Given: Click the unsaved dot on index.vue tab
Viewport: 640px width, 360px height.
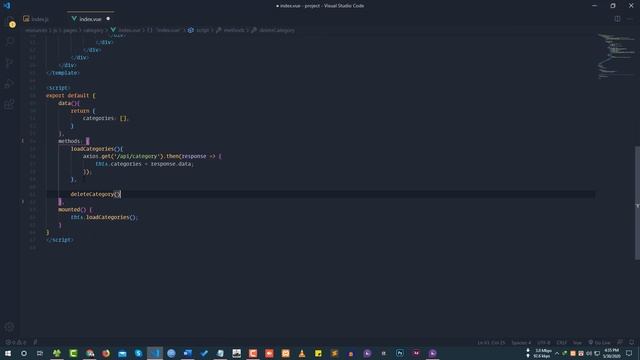Looking at the screenshot, I should click(x=108, y=19).
